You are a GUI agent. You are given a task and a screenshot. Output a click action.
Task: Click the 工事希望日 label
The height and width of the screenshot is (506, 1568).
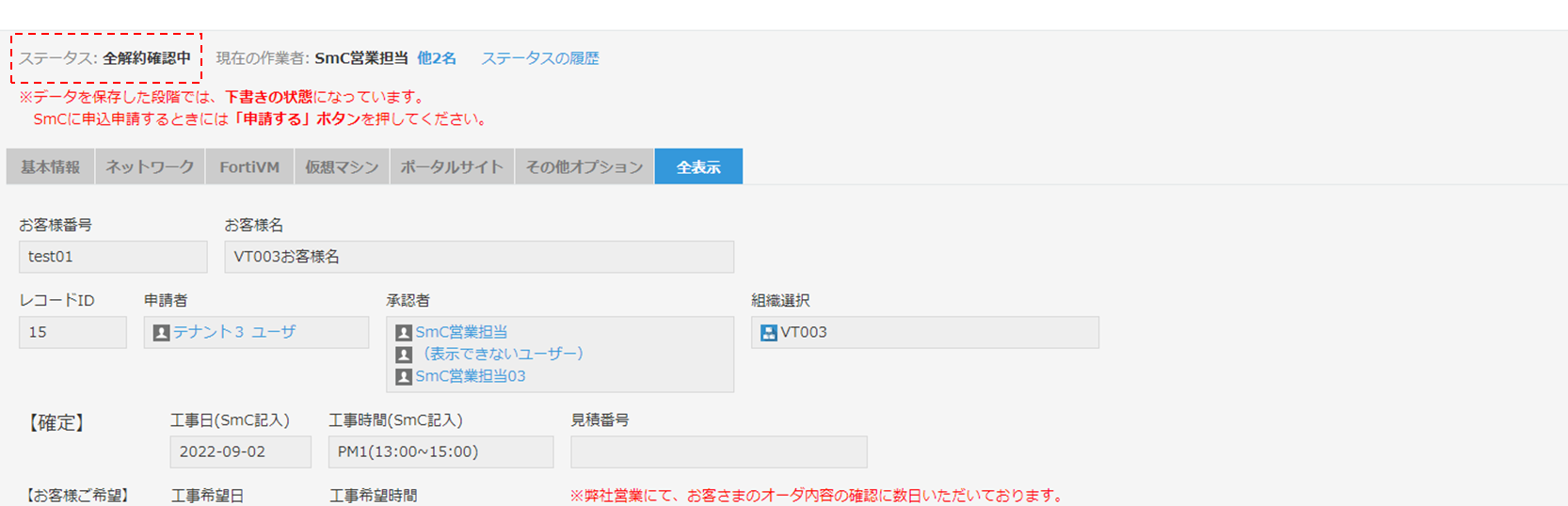[207, 496]
